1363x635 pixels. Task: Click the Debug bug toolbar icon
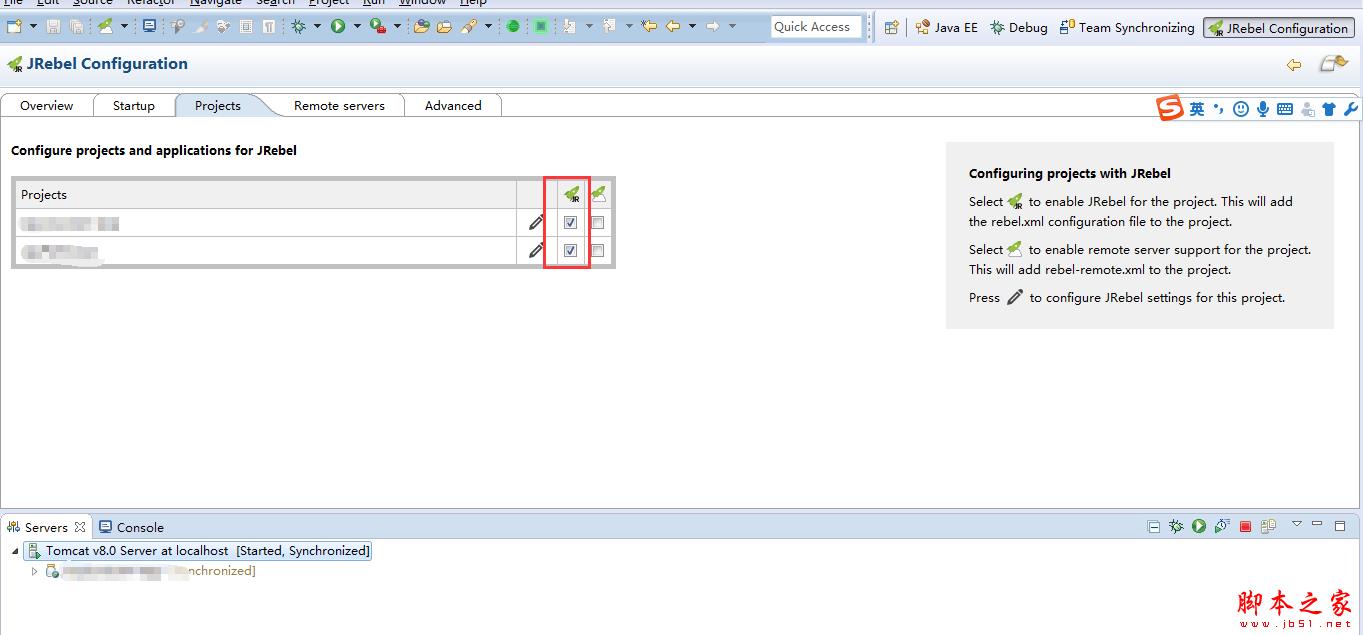coord(298,27)
